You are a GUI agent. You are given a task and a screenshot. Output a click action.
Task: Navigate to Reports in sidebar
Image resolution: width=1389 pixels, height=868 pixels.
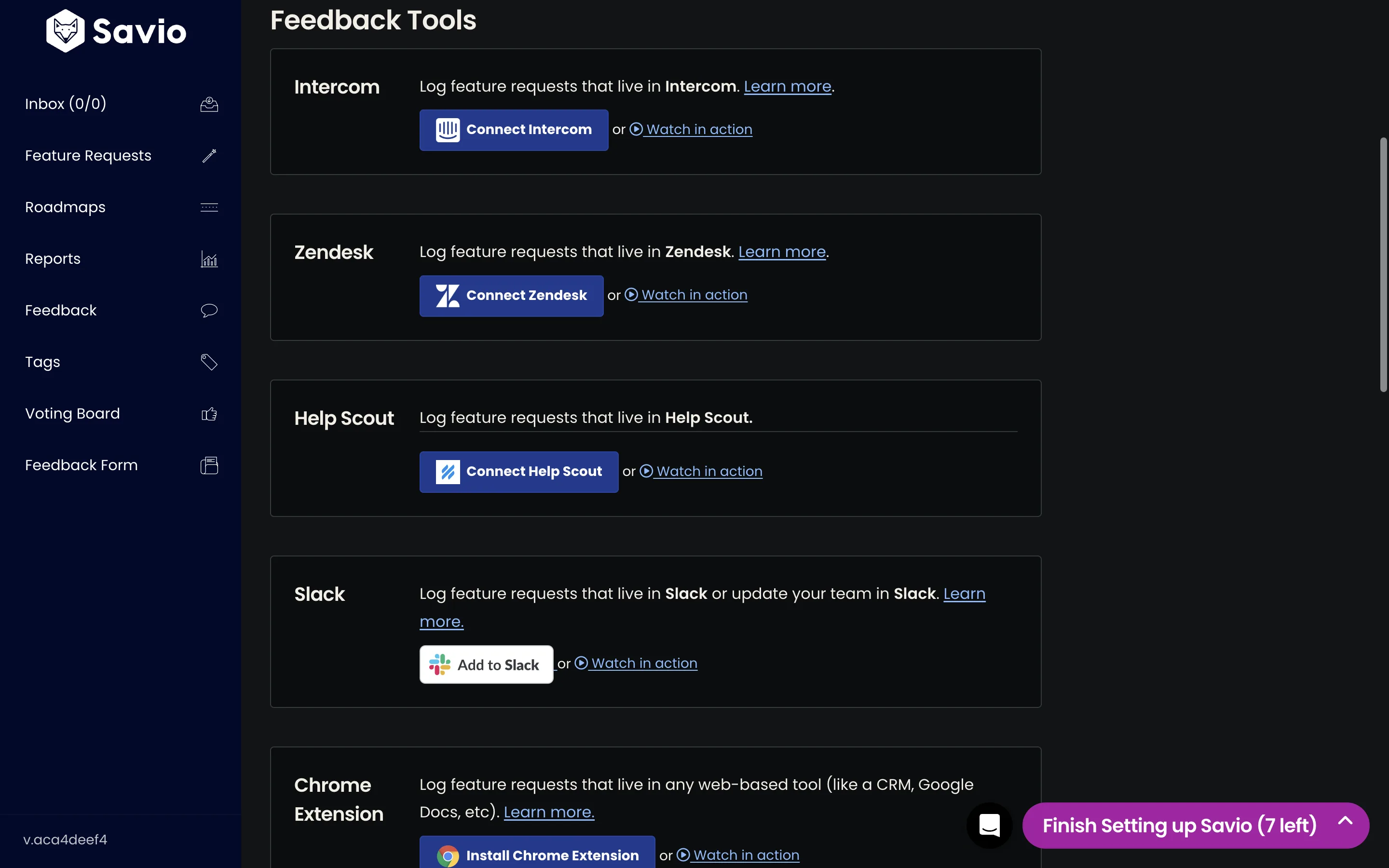53,259
